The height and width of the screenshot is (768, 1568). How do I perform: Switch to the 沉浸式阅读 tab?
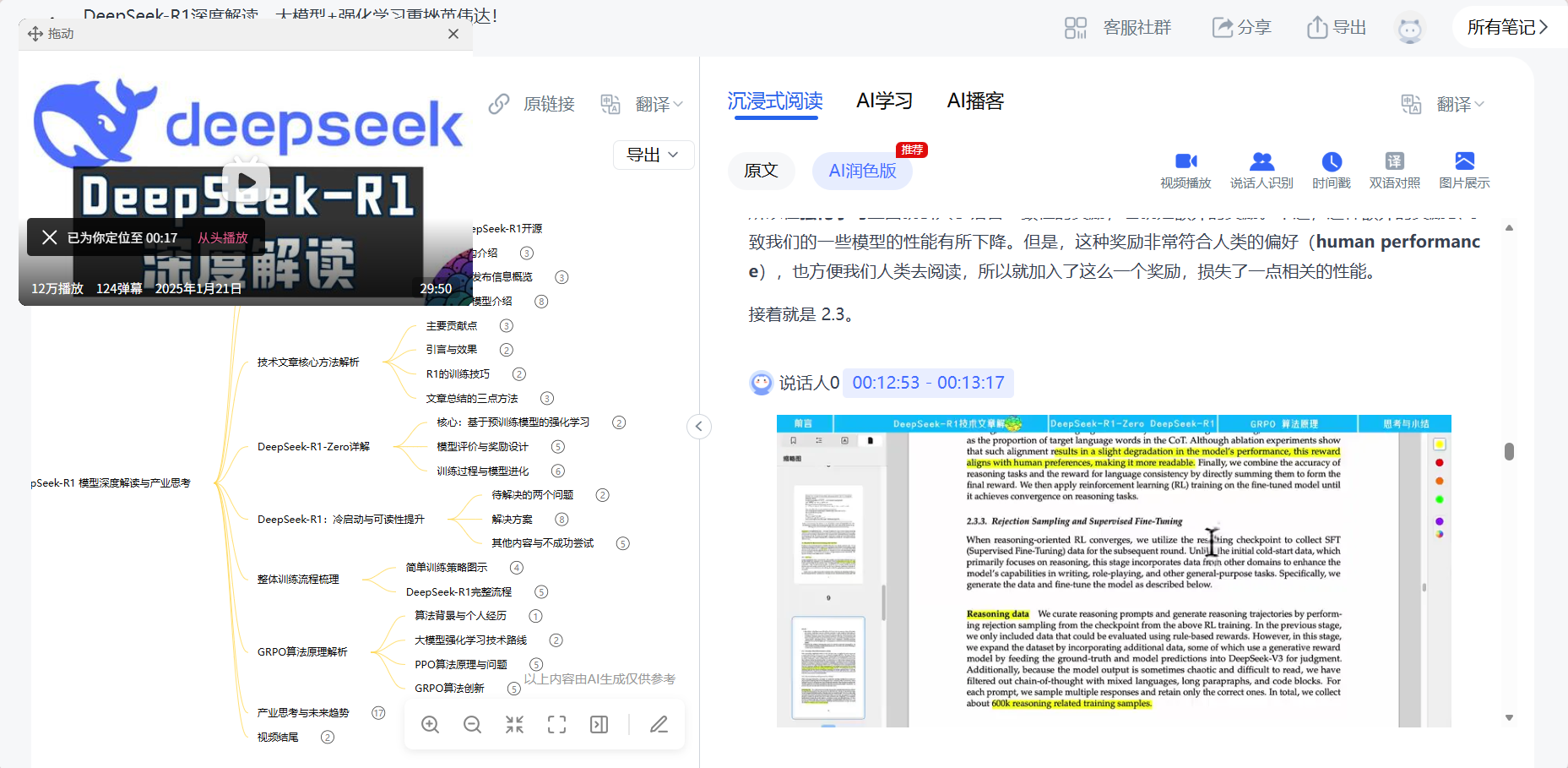pos(775,101)
